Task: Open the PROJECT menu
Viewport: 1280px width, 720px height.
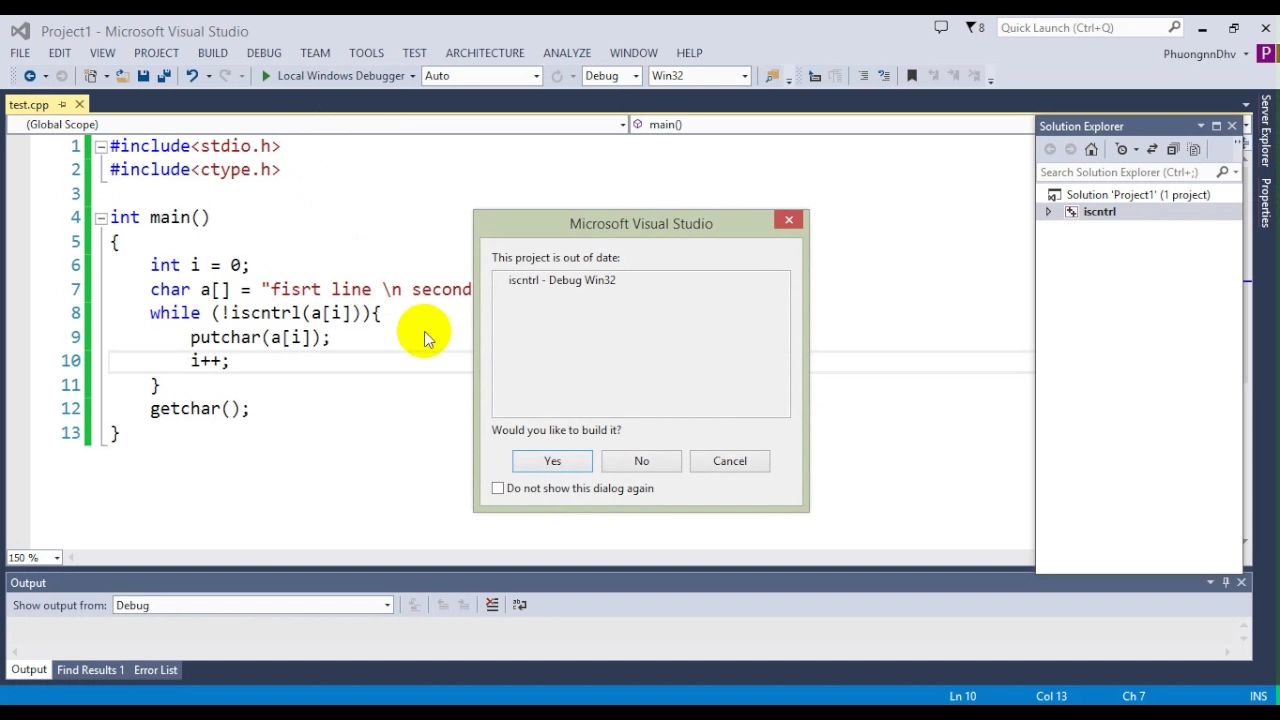Action: pyautogui.click(x=156, y=53)
